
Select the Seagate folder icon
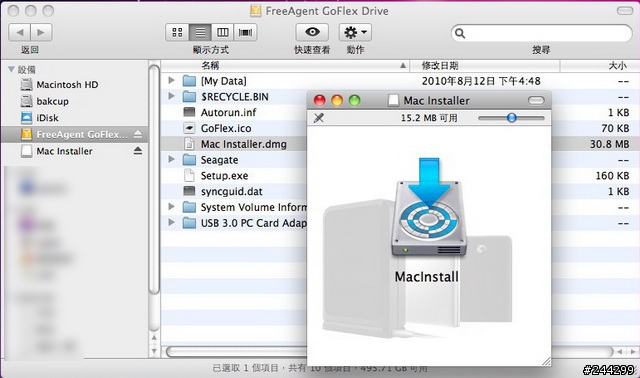coord(189,160)
